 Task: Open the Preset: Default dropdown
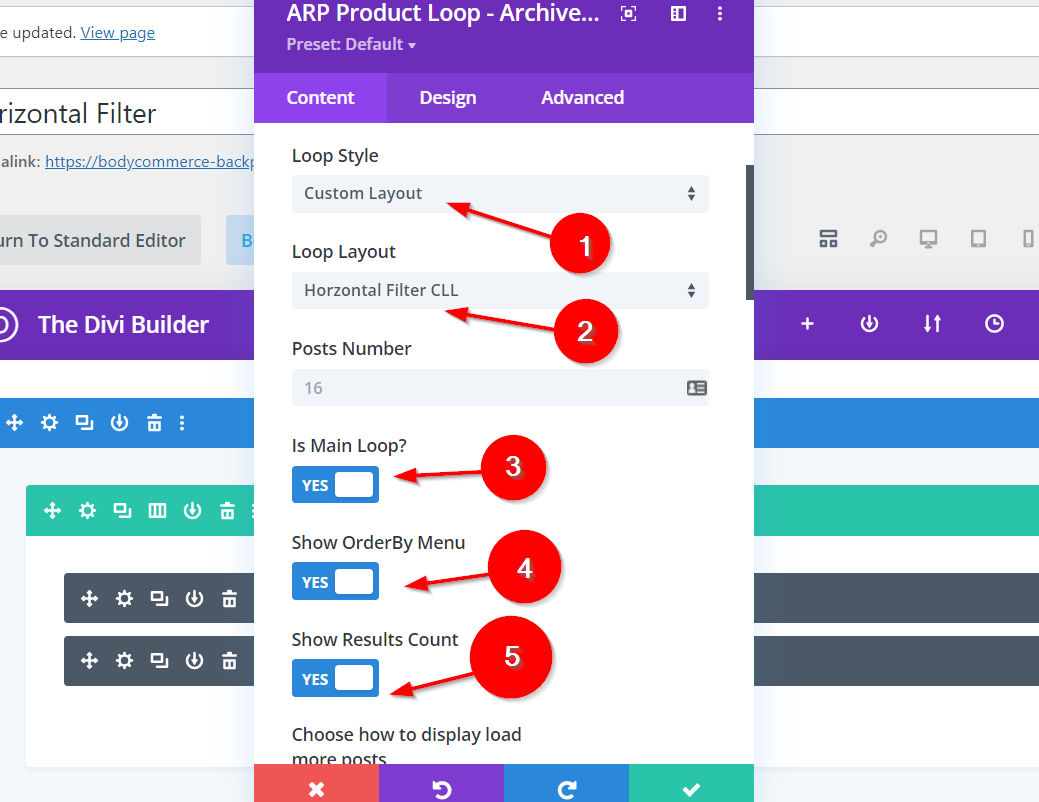351,44
